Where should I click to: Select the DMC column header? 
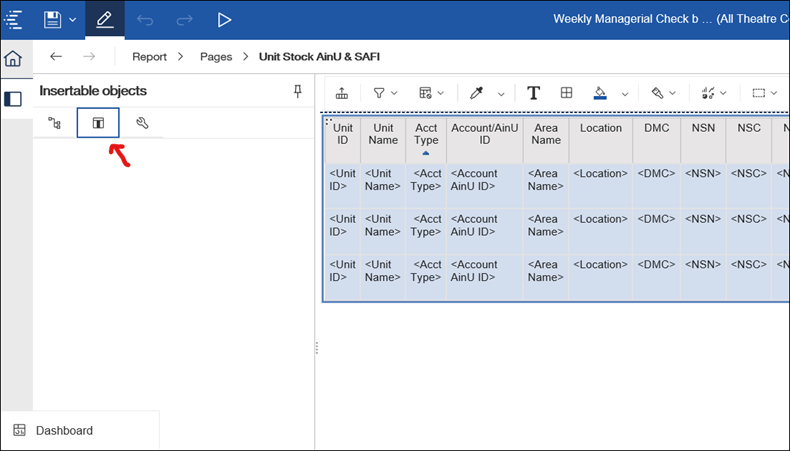click(x=656, y=140)
